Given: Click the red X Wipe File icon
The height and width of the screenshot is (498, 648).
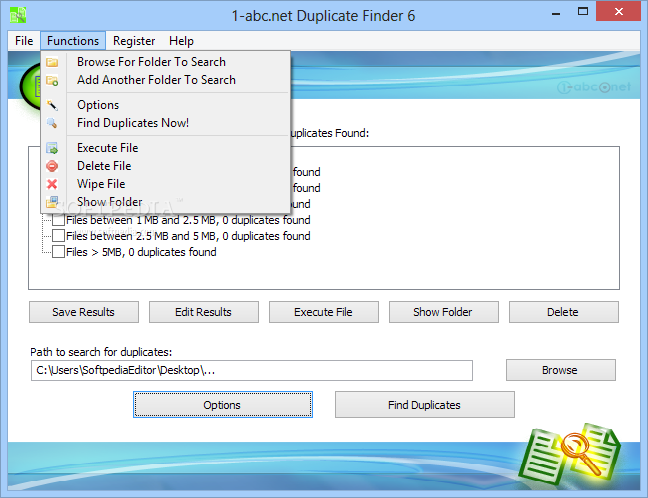Looking at the screenshot, I should point(52,184).
